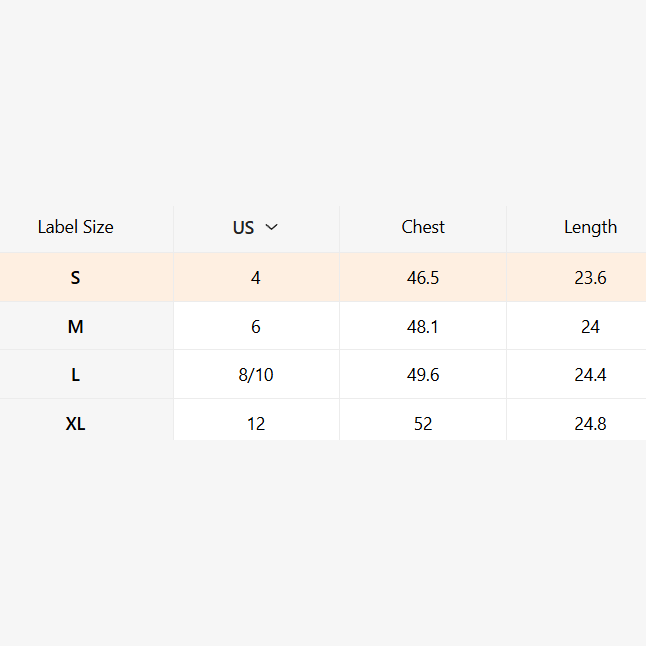Click the 49.6 chest measurement
The width and height of the screenshot is (646, 646).
coord(423,375)
